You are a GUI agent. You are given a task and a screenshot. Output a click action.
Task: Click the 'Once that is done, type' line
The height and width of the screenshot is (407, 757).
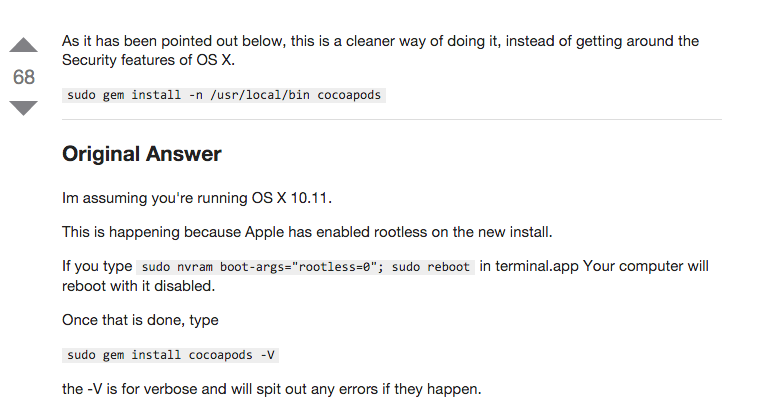[140, 320]
